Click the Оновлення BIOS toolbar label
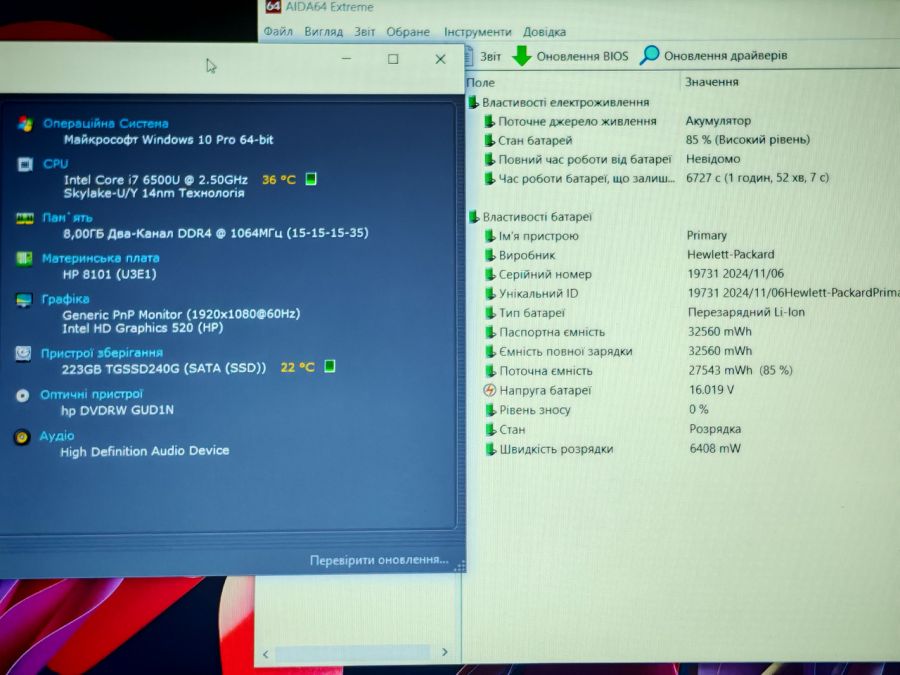This screenshot has width=900, height=675. (x=582, y=56)
